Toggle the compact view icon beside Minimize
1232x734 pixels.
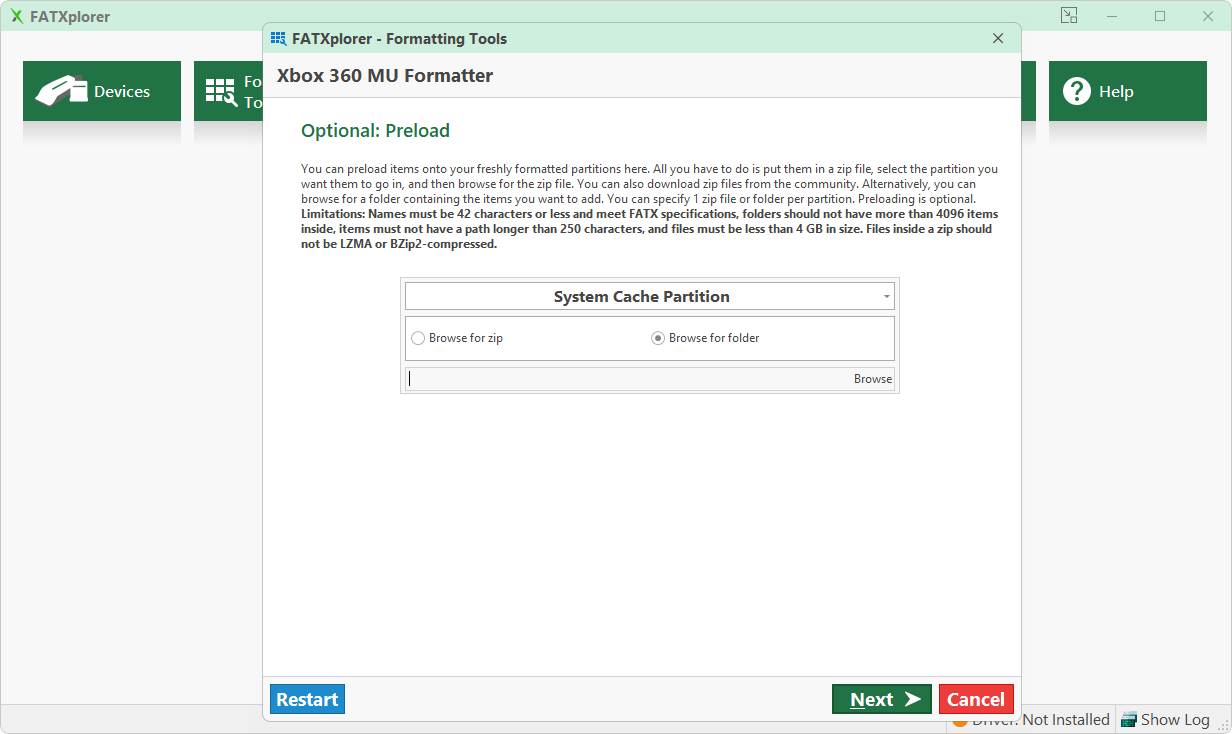1069,16
